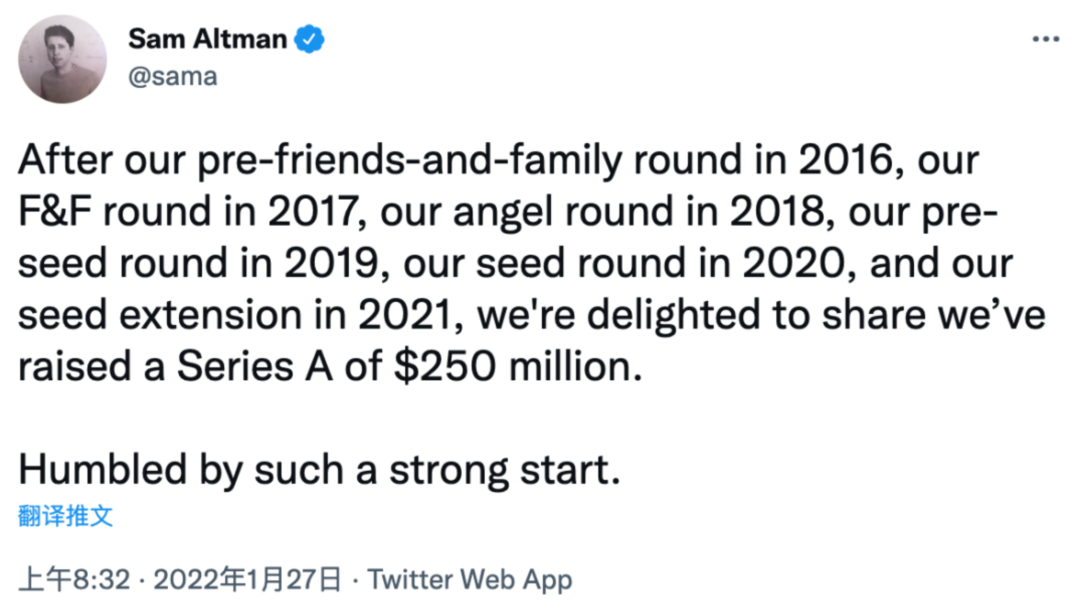Click the 翻译推文 translate tweet link
Screen dimensions: 1080x613
point(65,515)
